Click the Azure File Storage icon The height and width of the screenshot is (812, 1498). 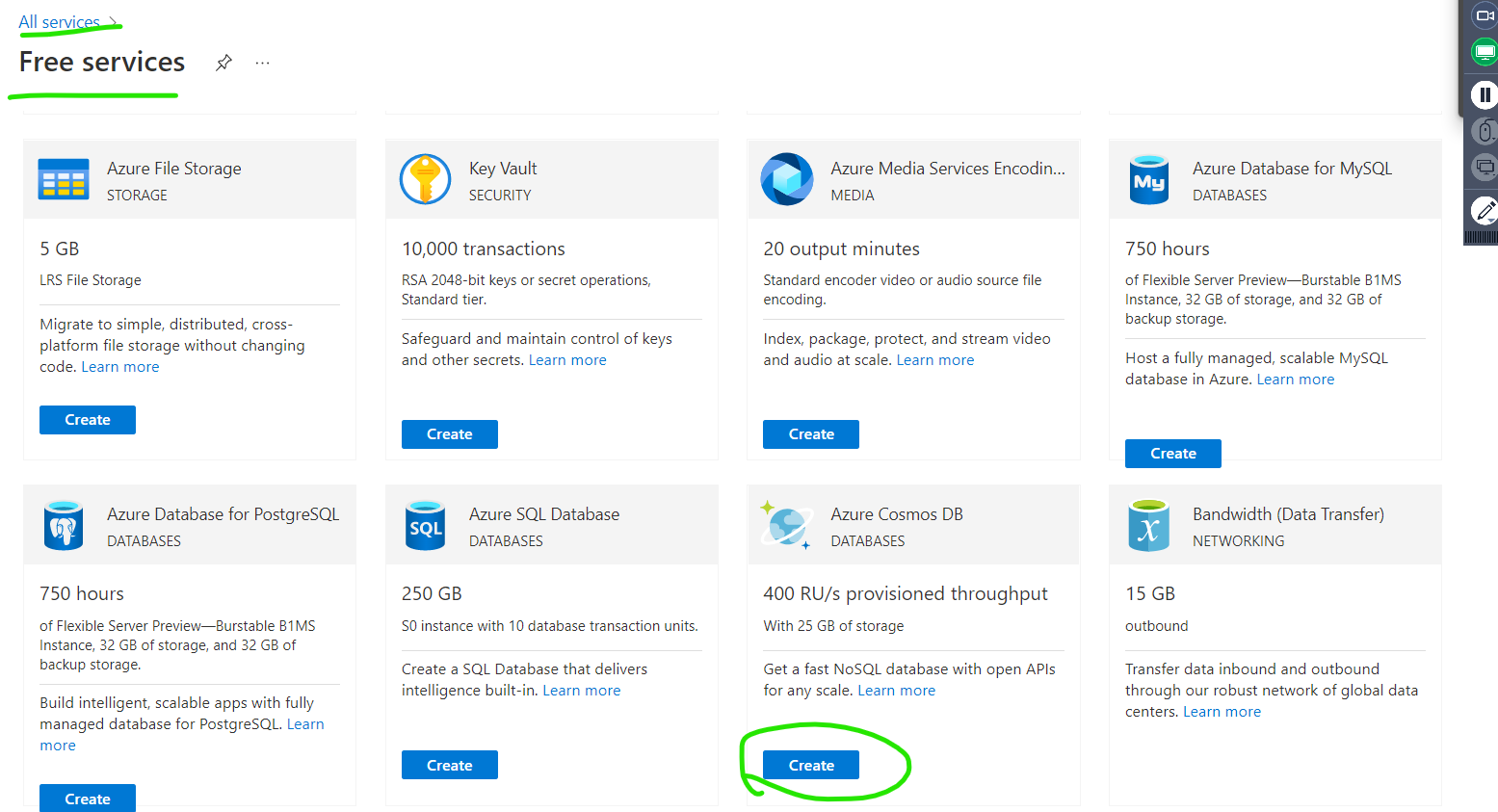64,179
